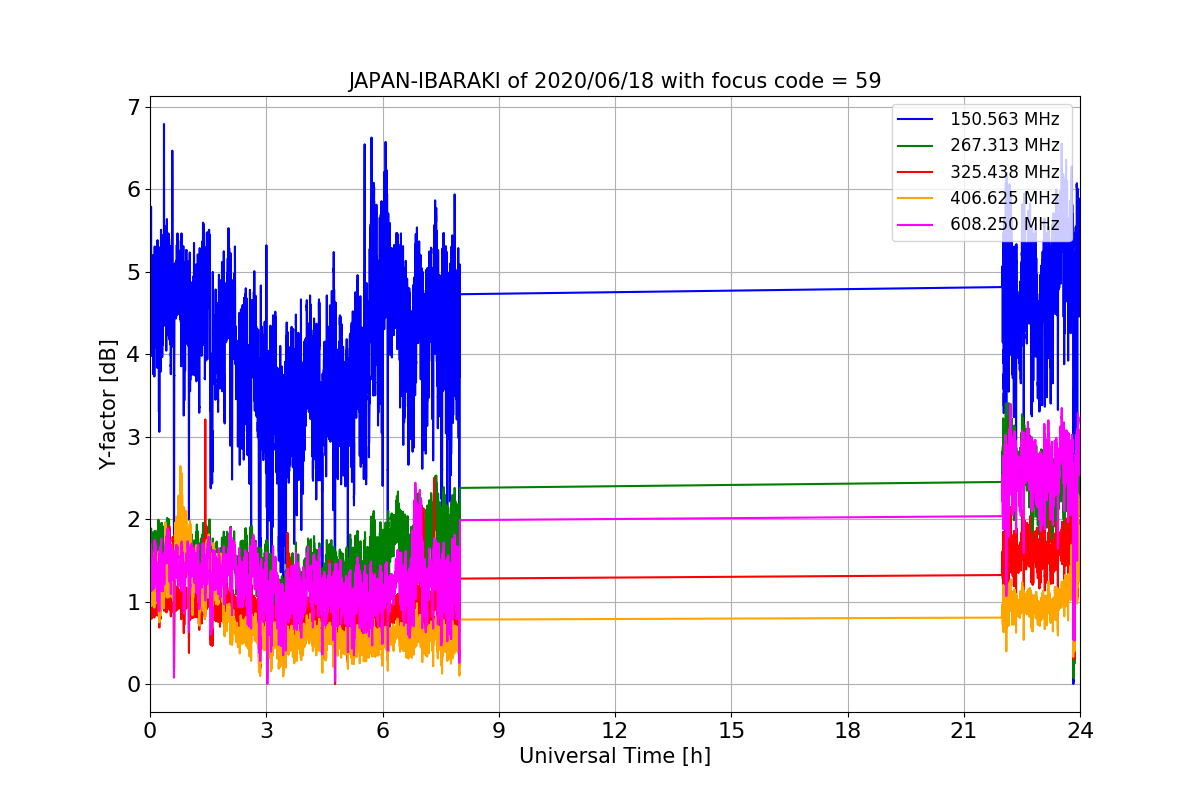Select the 406.625 MHz legend label
The image size is (1200, 800).
1004,198
